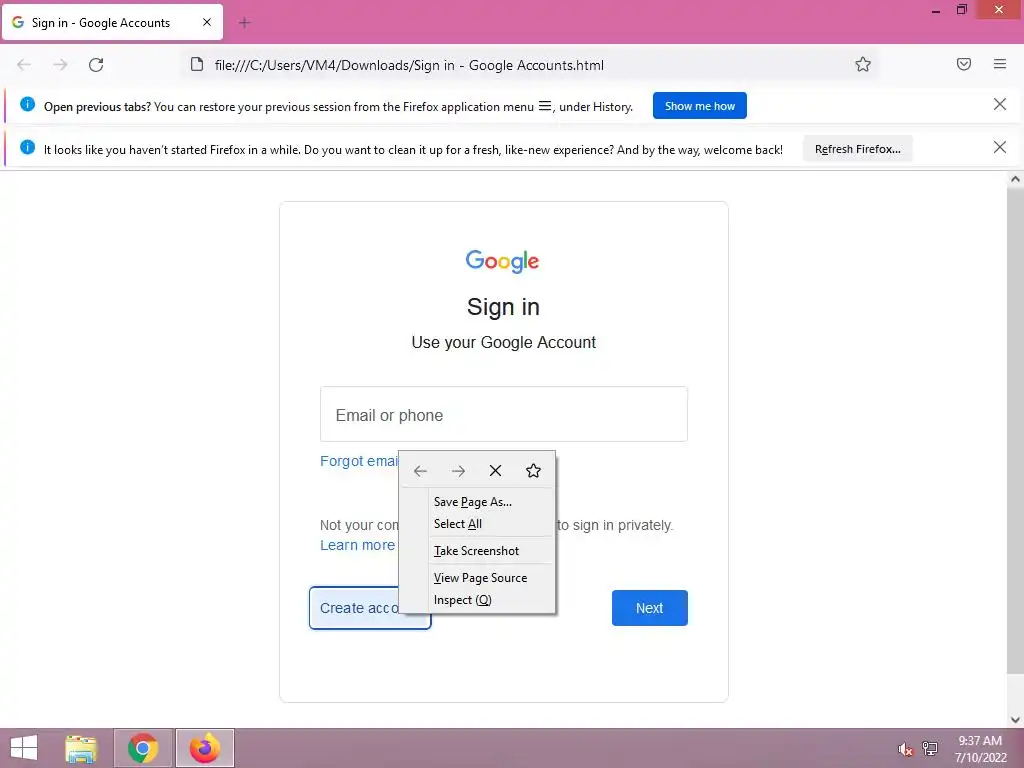Open a new tab with plus icon
The width and height of the screenshot is (1024, 768).
click(x=244, y=23)
